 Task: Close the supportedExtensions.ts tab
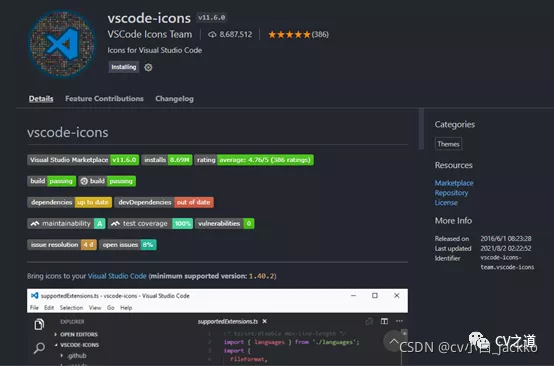pos(265,321)
